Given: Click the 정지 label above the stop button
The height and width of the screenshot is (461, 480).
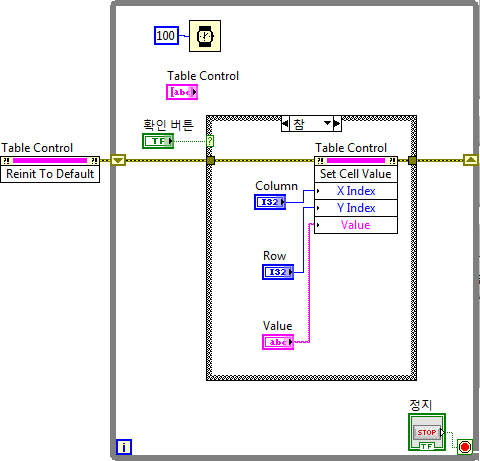Looking at the screenshot, I should pyautogui.click(x=420, y=405).
